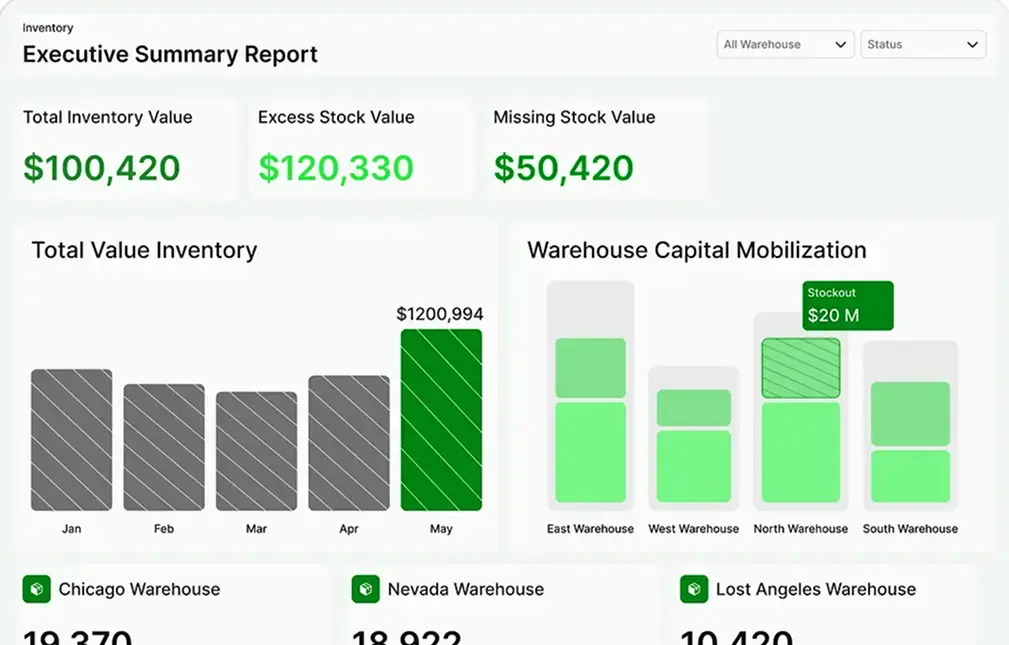Click the Lost Angeles Warehouse box icon
1009x645 pixels.
tap(694, 589)
